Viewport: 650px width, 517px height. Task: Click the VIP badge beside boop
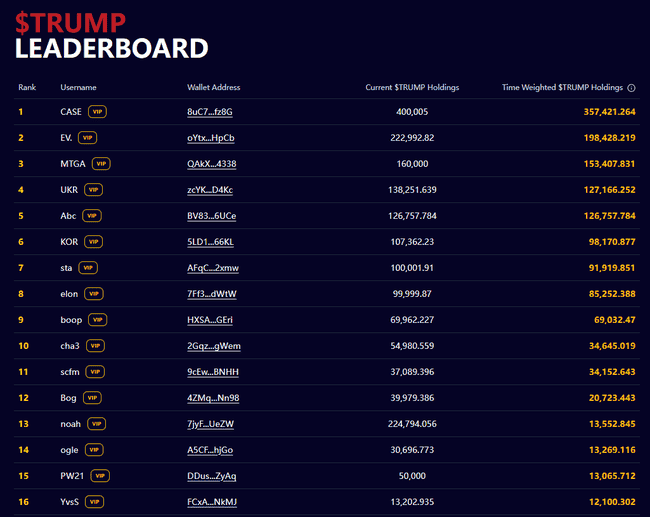click(x=98, y=319)
